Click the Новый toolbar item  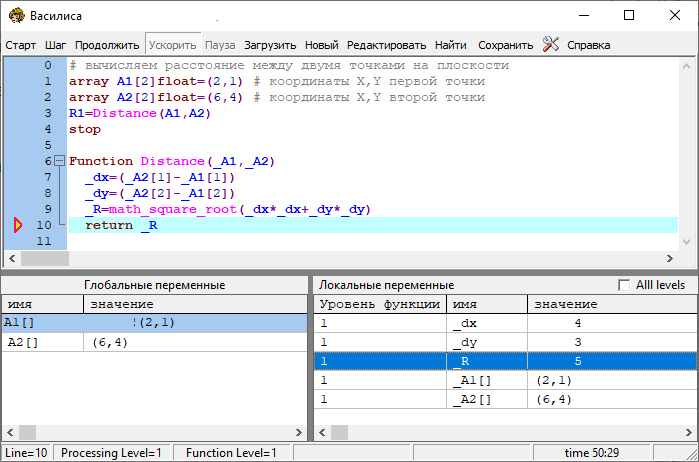321,45
